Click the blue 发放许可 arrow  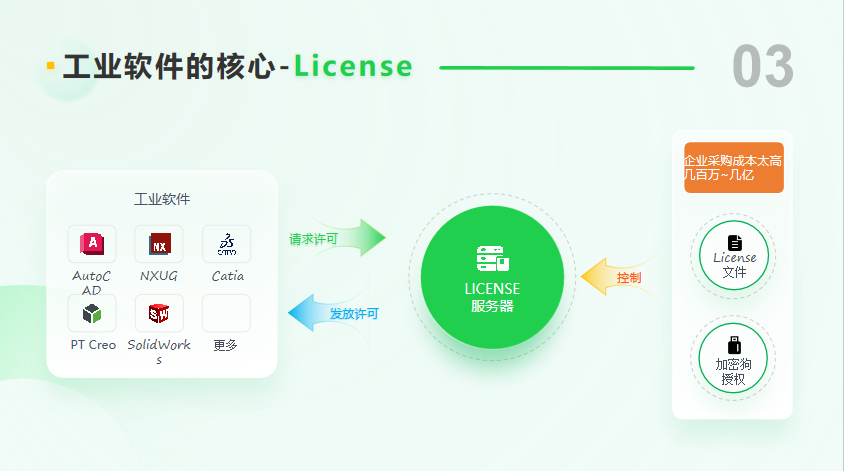(335, 313)
